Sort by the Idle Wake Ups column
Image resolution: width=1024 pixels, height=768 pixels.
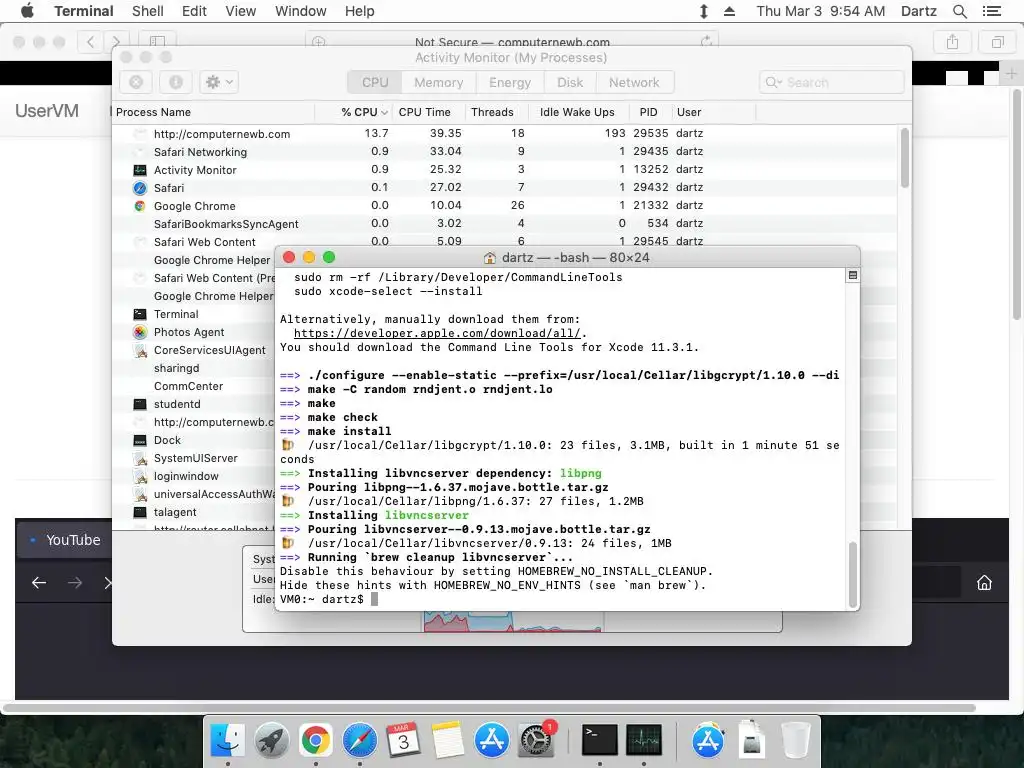click(577, 112)
